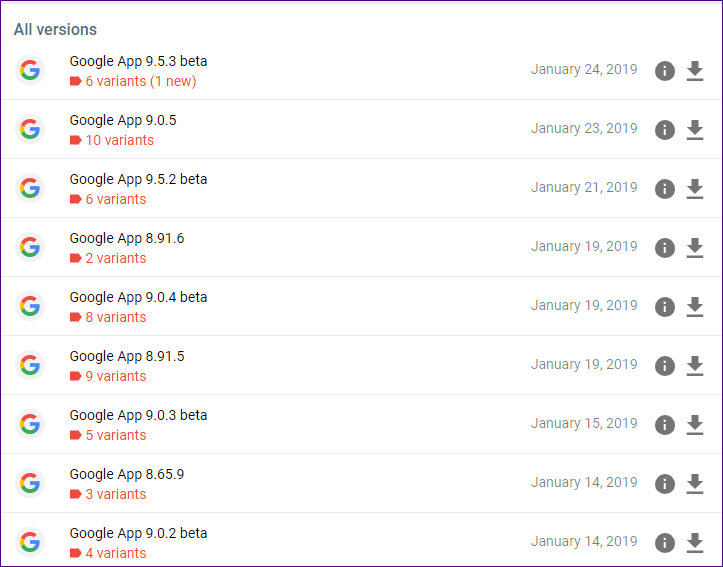Viewport: 723px width, 567px height.
Task: Open Google App 9.0.2 beta link
Action: coord(138,533)
